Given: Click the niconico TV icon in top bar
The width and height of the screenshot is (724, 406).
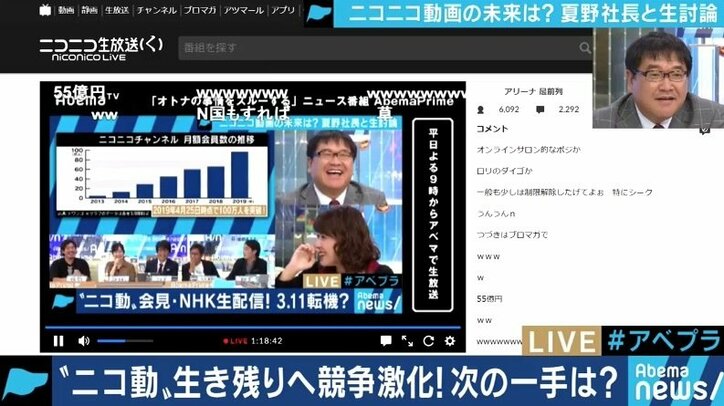Looking at the screenshot, I should pyautogui.click(x=45, y=10).
